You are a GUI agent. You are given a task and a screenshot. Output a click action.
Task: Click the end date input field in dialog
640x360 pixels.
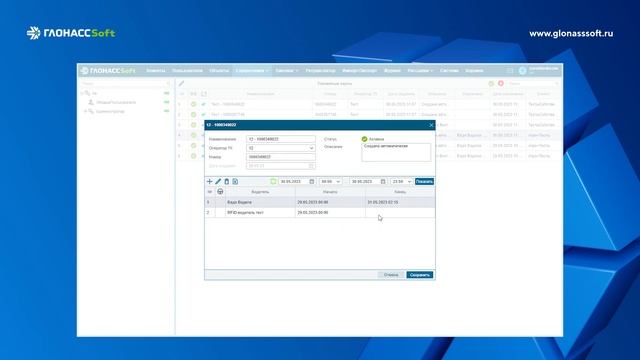tap(368, 181)
